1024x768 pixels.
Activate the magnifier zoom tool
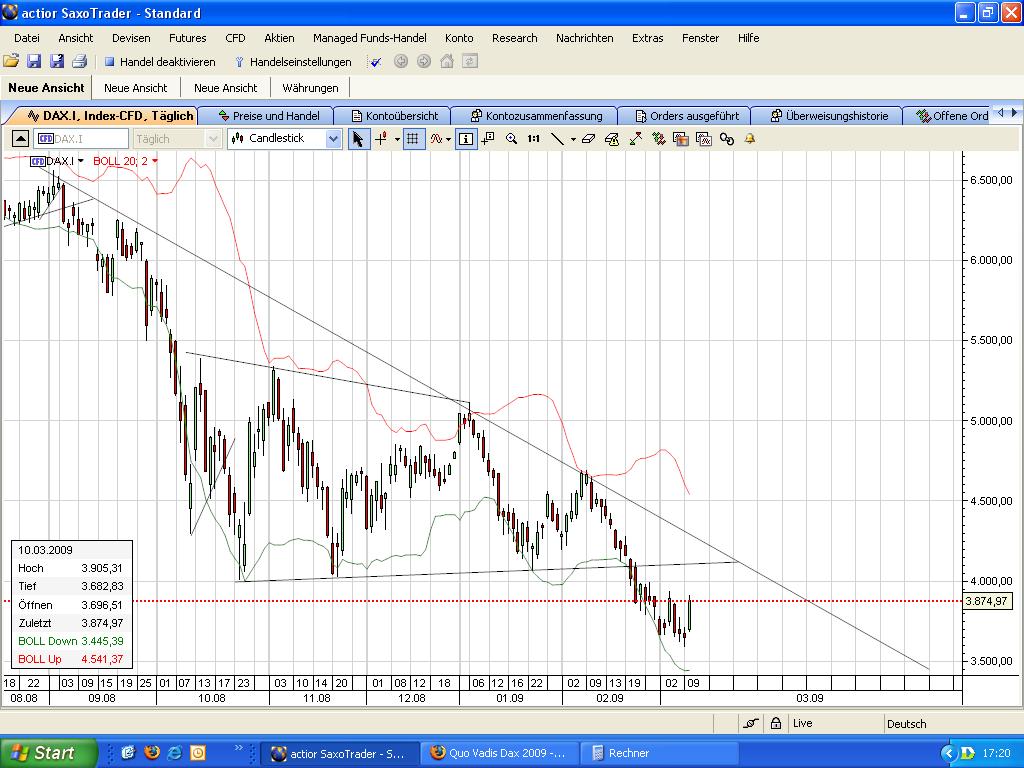coord(511,139)
